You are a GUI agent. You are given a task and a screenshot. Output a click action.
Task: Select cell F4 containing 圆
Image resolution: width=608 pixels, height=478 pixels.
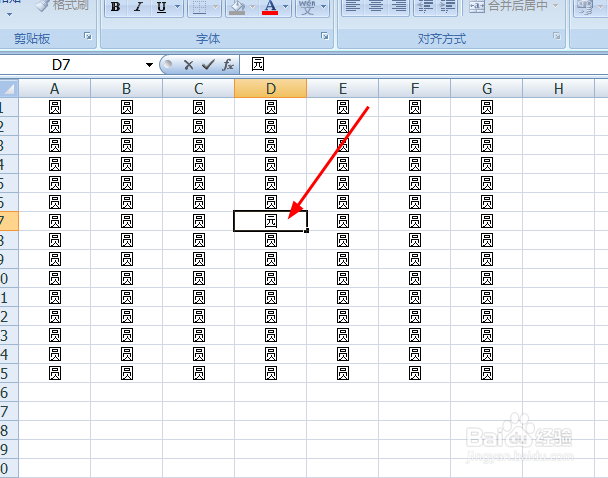tap(415, 164)
